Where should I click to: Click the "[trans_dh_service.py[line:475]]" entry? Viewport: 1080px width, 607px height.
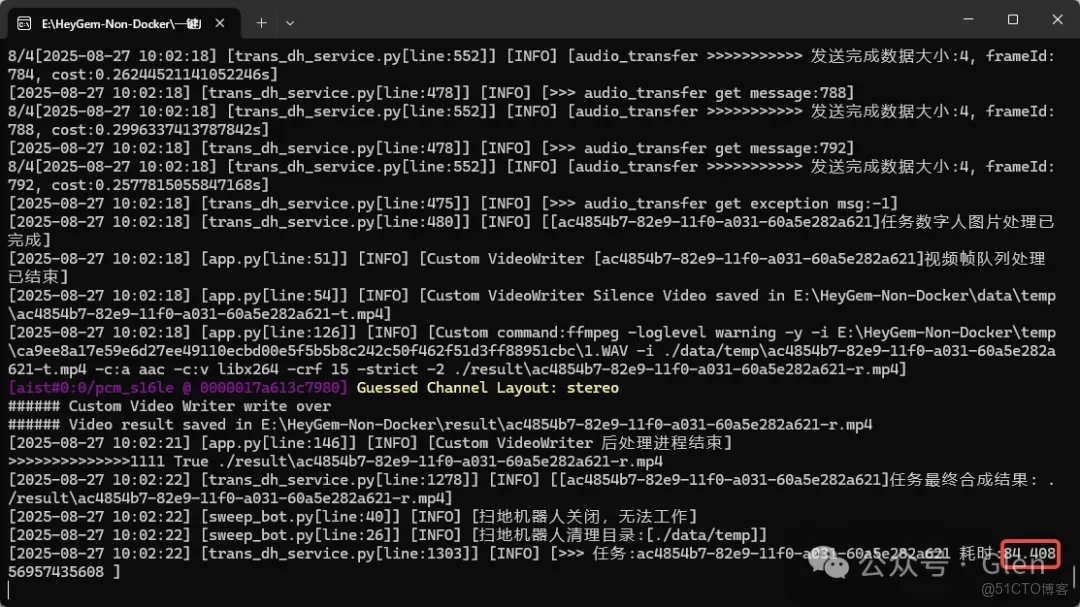click(335, 203)
